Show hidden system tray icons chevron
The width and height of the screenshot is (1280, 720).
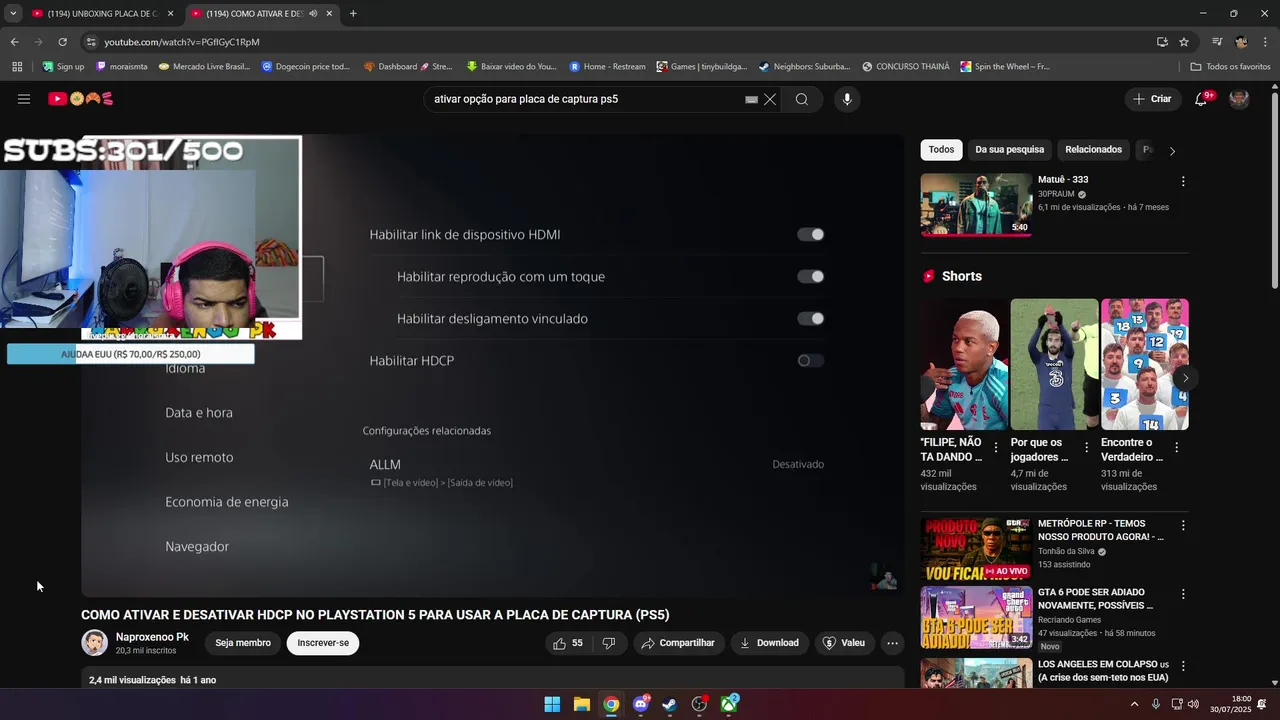point(1134,704)
